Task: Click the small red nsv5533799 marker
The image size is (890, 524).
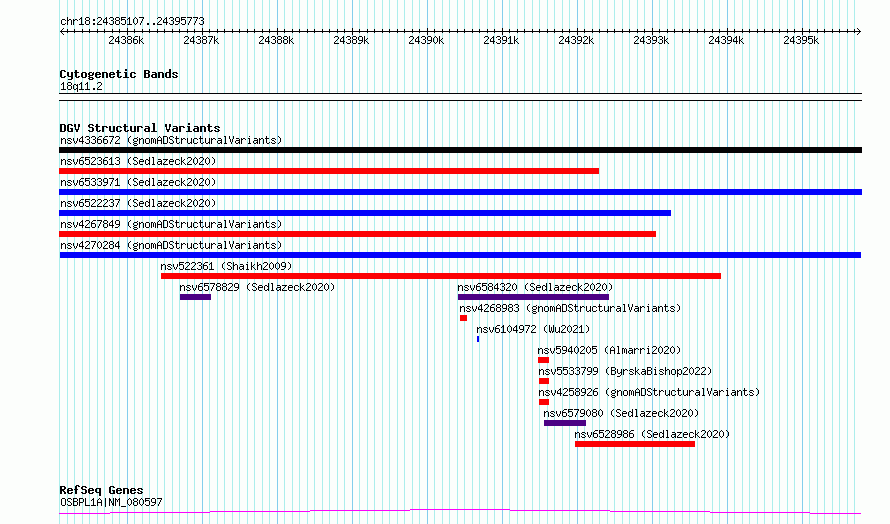Action: tap(544, 381)
